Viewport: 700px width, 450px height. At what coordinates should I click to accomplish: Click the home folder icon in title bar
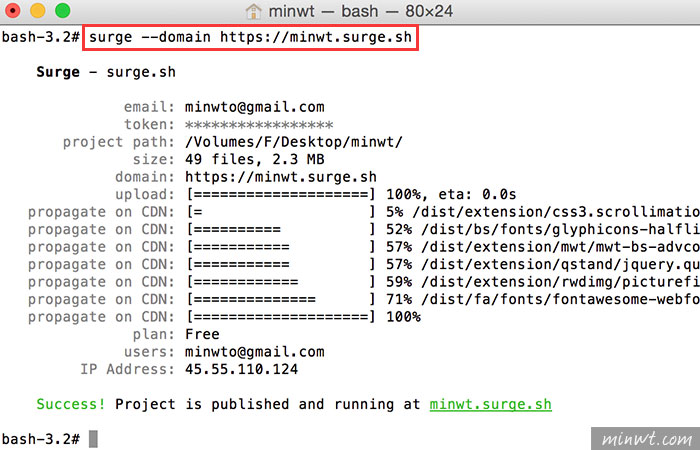tap(253, 11)
